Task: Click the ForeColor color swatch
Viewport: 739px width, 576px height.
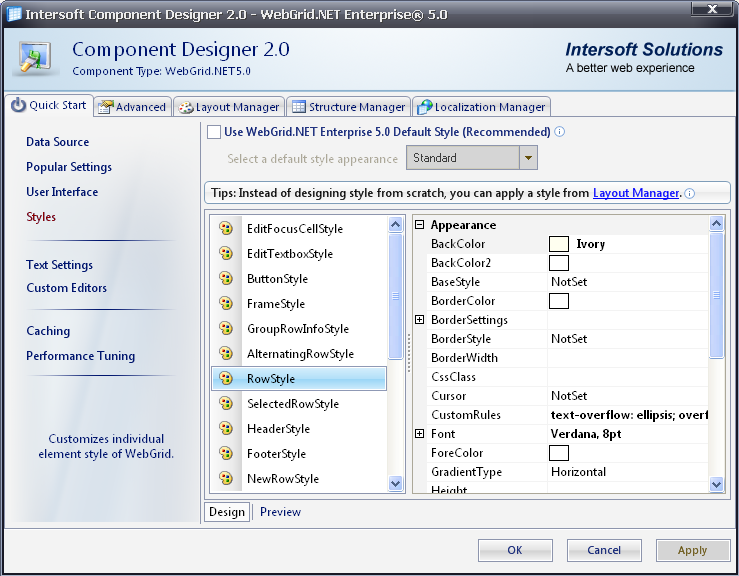Action: (559, 453)
